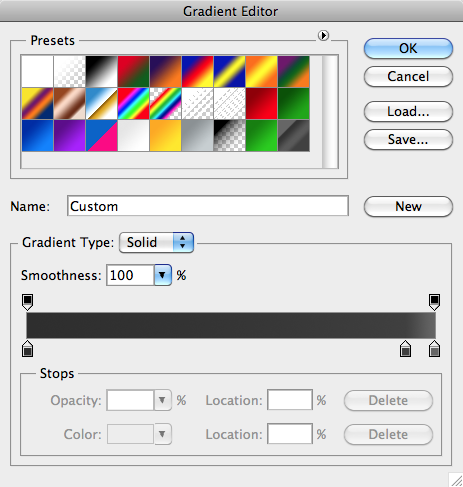Pick the dark gray preset in last row
The width and height of the screenshot is (463, 487).
click(x=294, y=136)
